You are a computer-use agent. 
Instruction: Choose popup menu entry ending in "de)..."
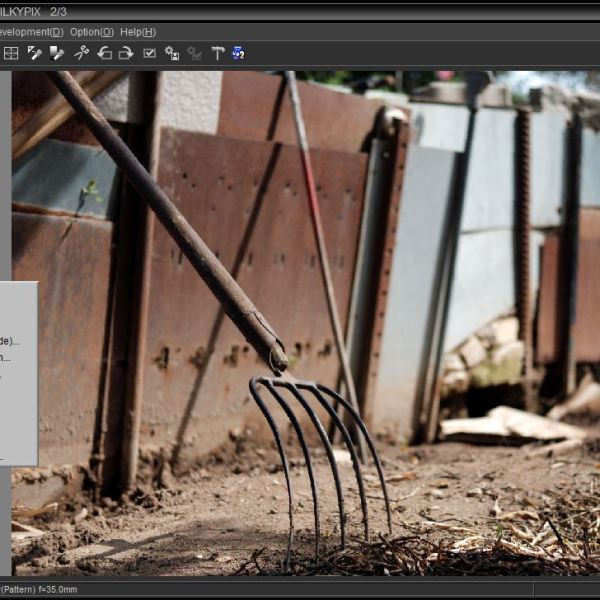point(10,341)
